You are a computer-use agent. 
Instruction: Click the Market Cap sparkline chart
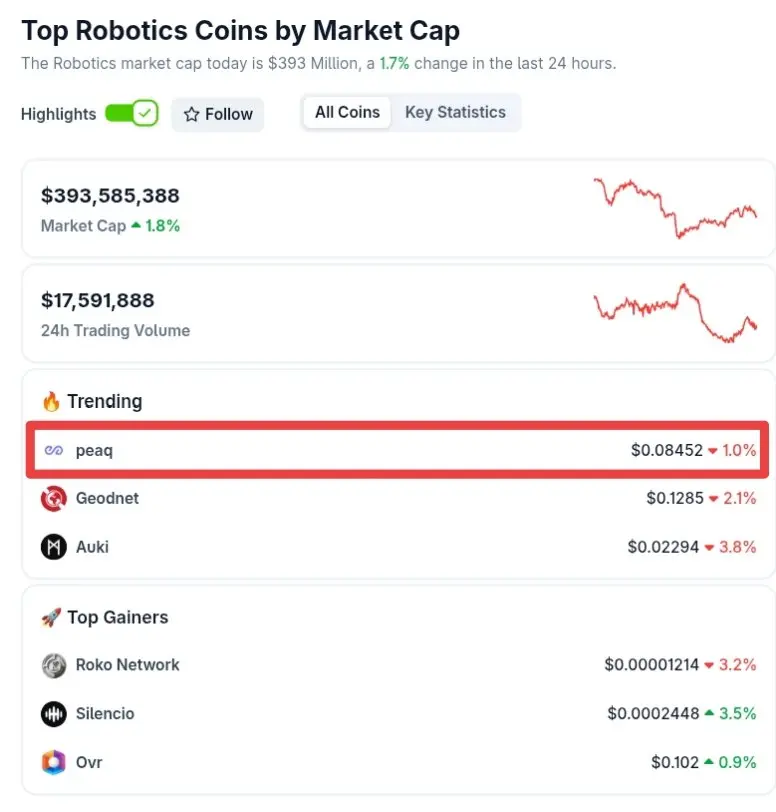tap(675, 207)
